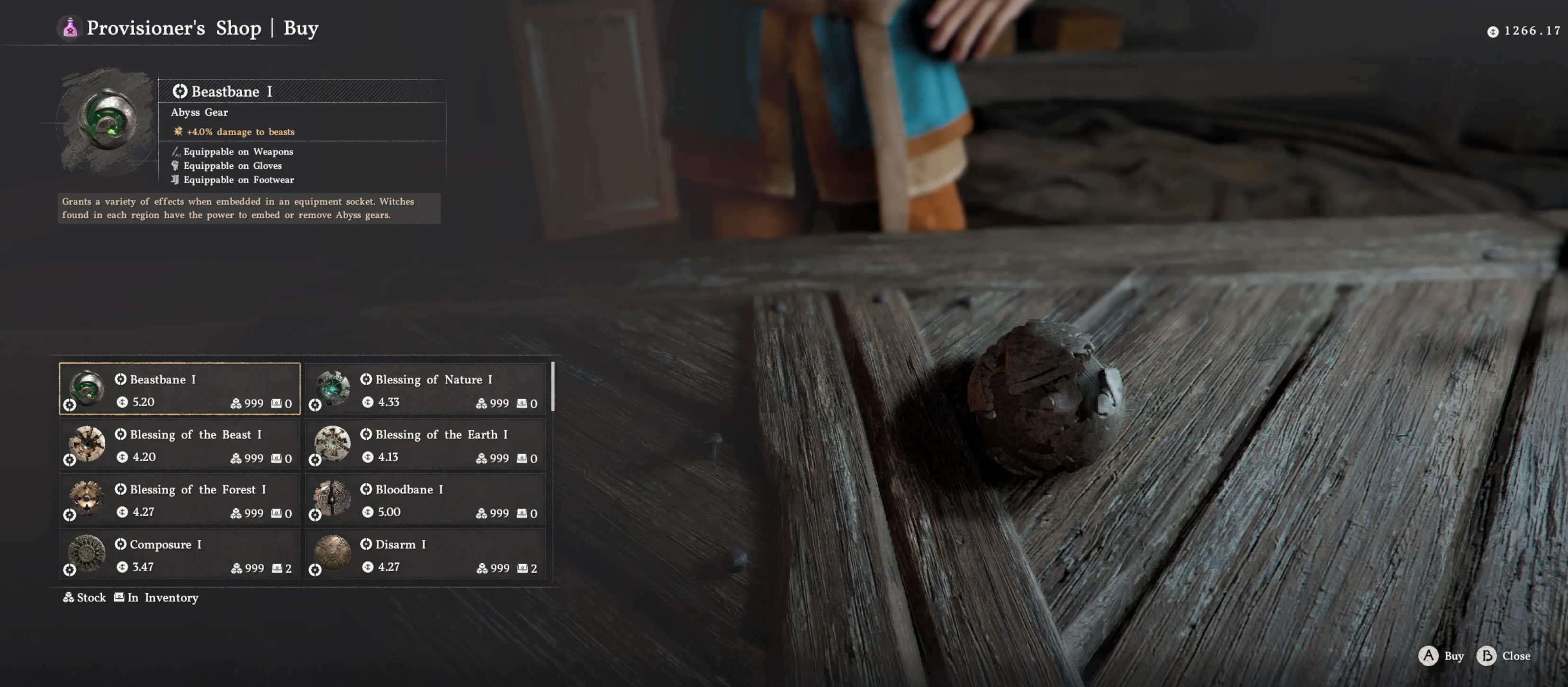Click the abyss gear icon before Bloodbane I name
The width and height of the screenshot is (1568, 687).
click(366, 489)
